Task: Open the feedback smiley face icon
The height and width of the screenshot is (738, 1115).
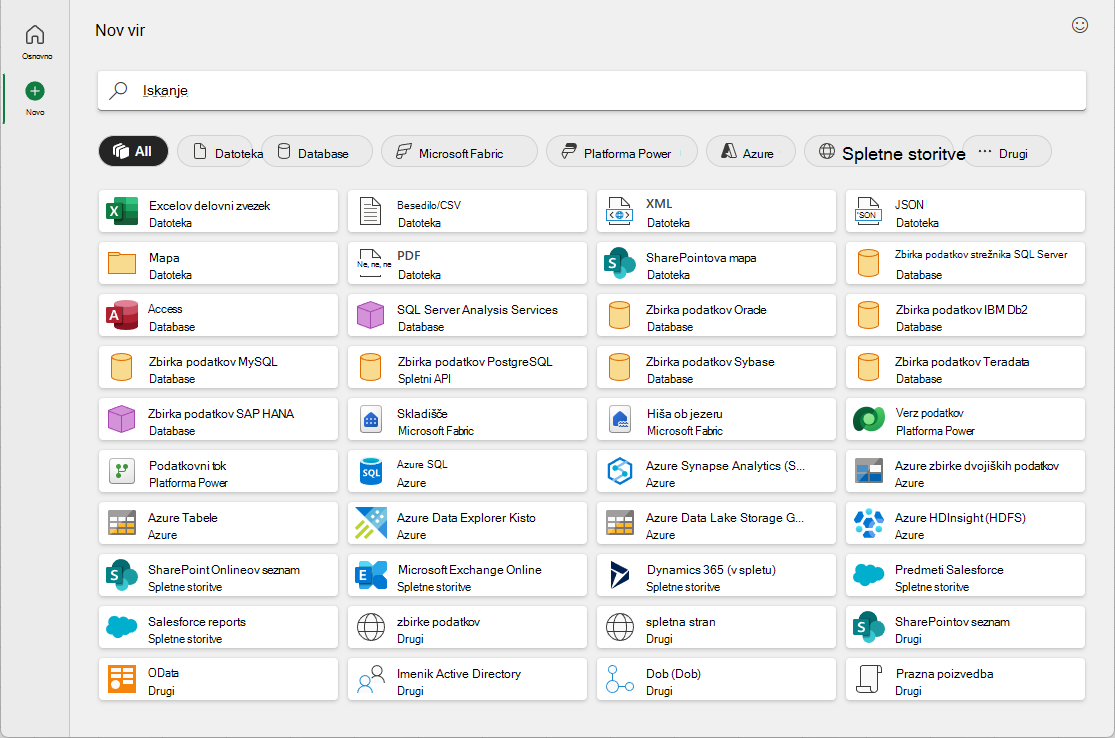Action: pyautogui.click(x=1079, y=25)
